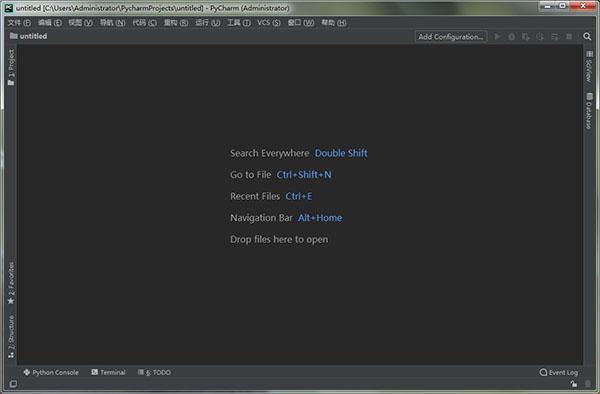Click the Ctrl+Shift+N shortcut hint
Image resolution: width=600 pixels, height=394 pixels.
[304, 175]
